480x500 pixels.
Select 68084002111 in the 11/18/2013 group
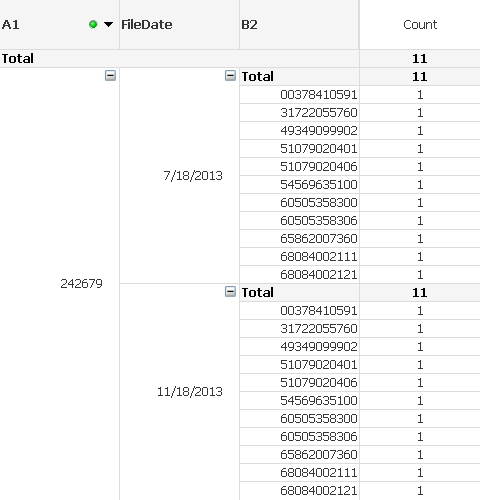click(319, 473)
